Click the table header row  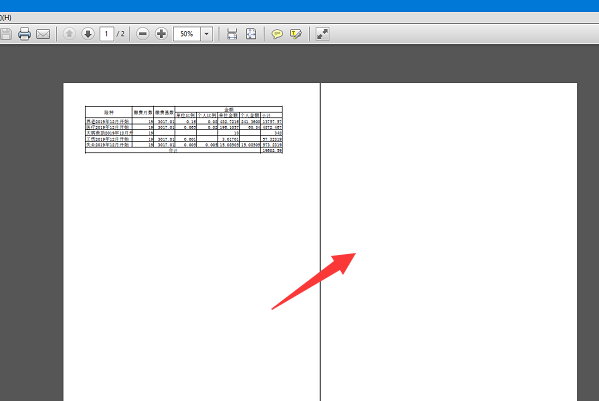(184, 112)
